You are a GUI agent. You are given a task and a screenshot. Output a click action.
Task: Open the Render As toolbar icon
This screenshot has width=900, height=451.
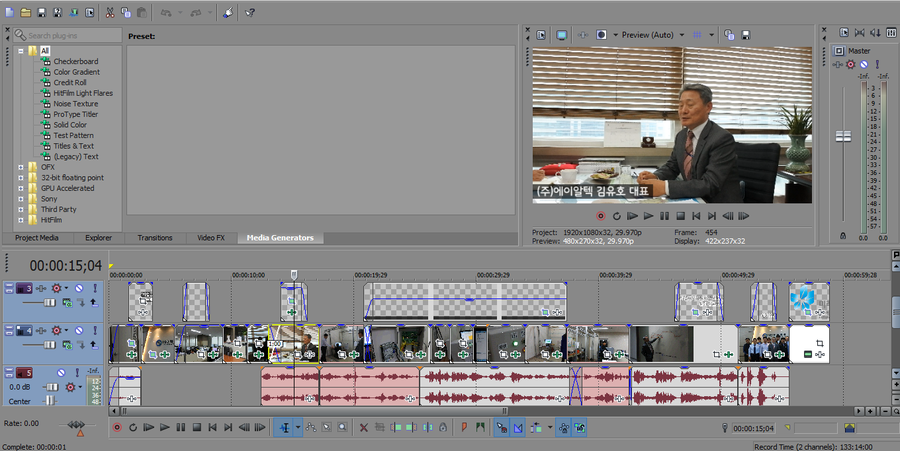[x=73, y=12]
